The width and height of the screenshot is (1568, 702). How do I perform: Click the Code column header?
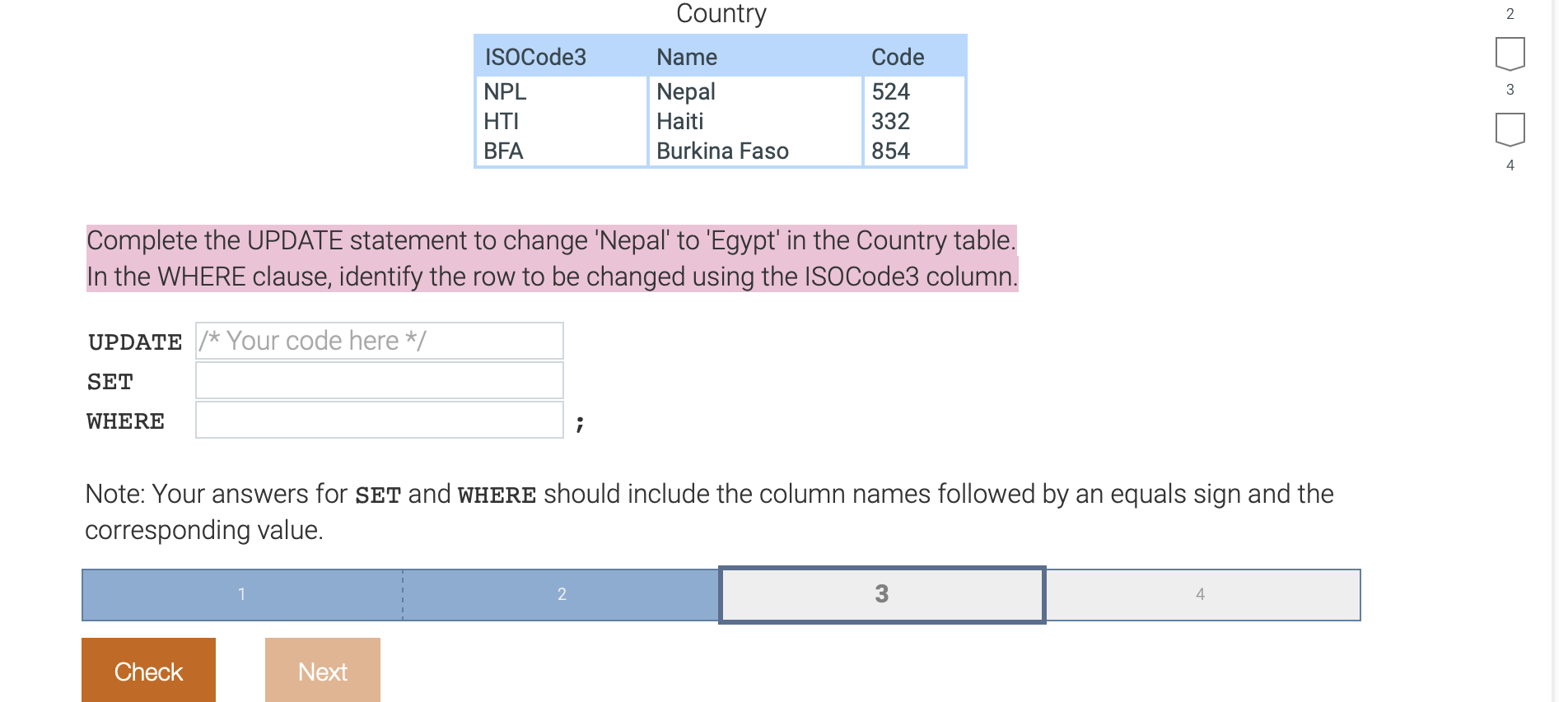[898, 57]
